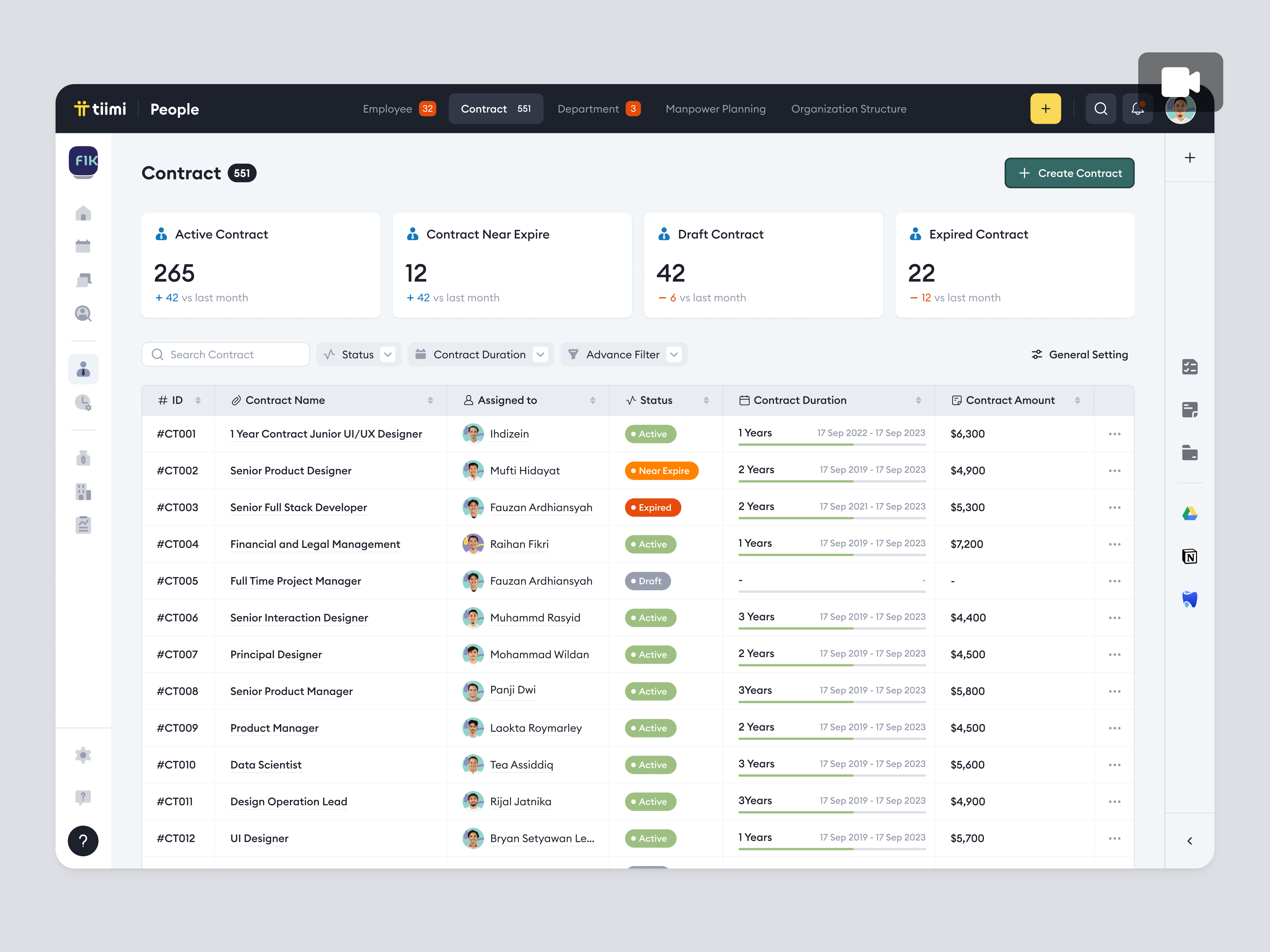1270x952 pixels.
Task: Open Google Drive from the right panel
Action: tap(1190, 513)
